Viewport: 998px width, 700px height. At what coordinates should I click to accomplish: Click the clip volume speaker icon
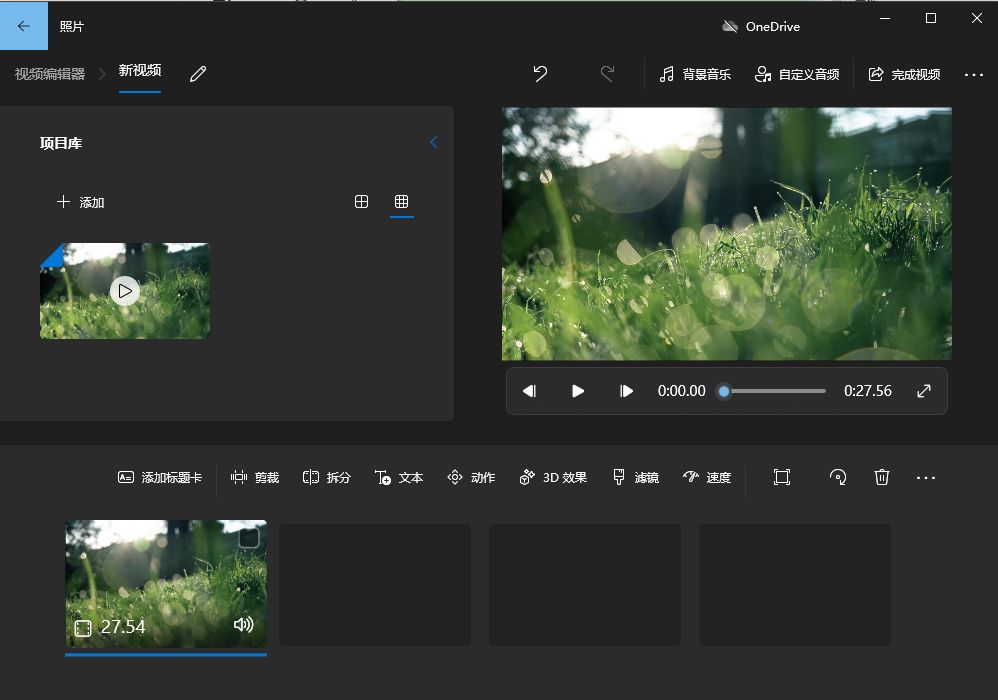[x=243, y=624]
